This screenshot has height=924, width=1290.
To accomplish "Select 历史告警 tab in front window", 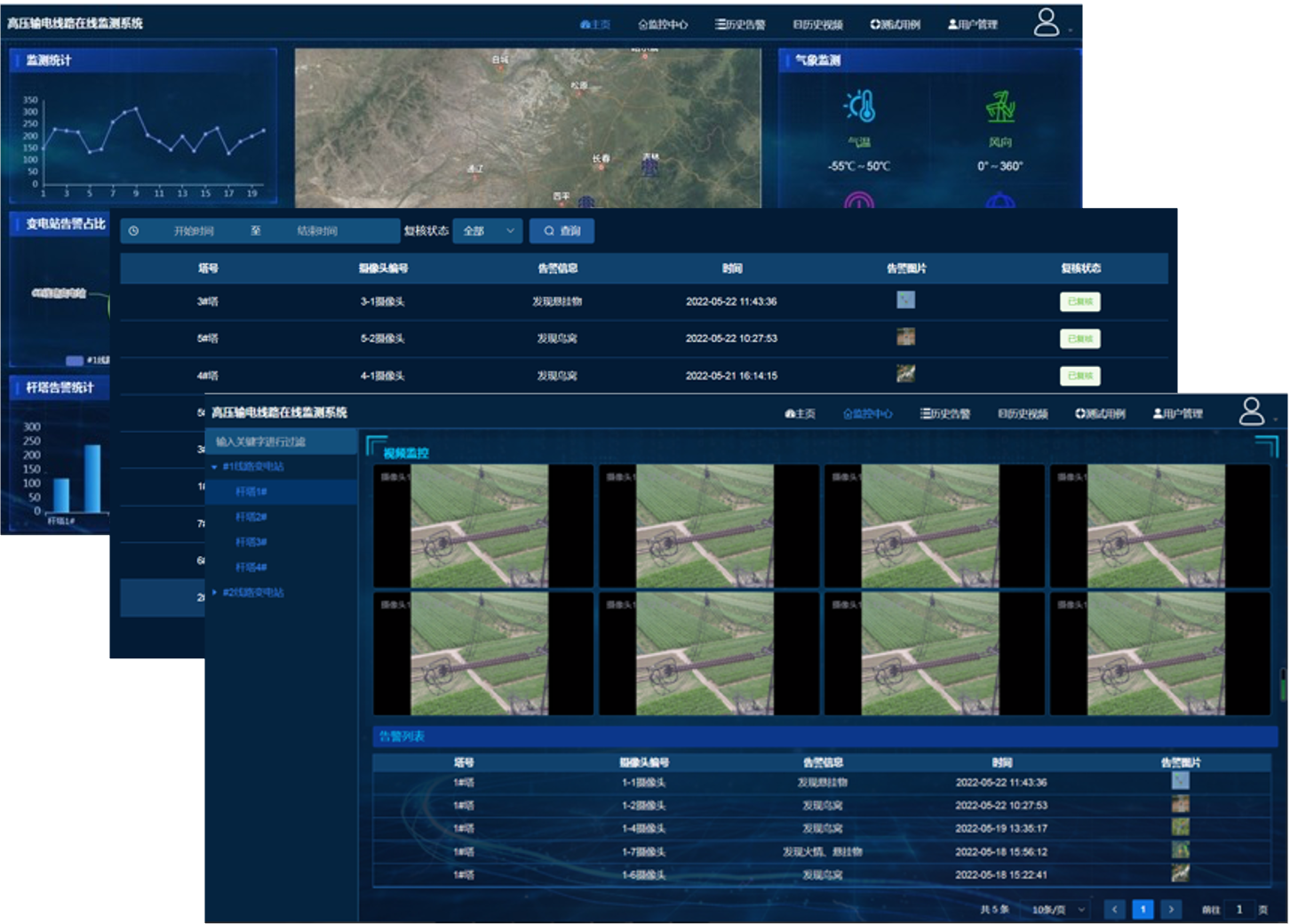I will [945, 414].
